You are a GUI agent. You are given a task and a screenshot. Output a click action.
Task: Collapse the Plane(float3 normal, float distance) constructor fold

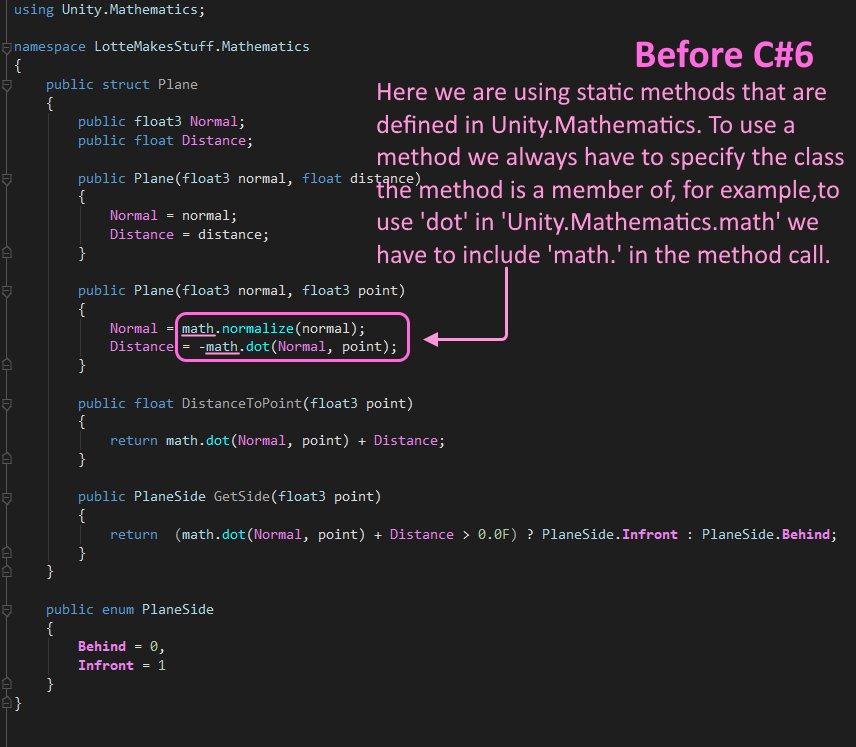pyautogui.click(x=7, y=180)
